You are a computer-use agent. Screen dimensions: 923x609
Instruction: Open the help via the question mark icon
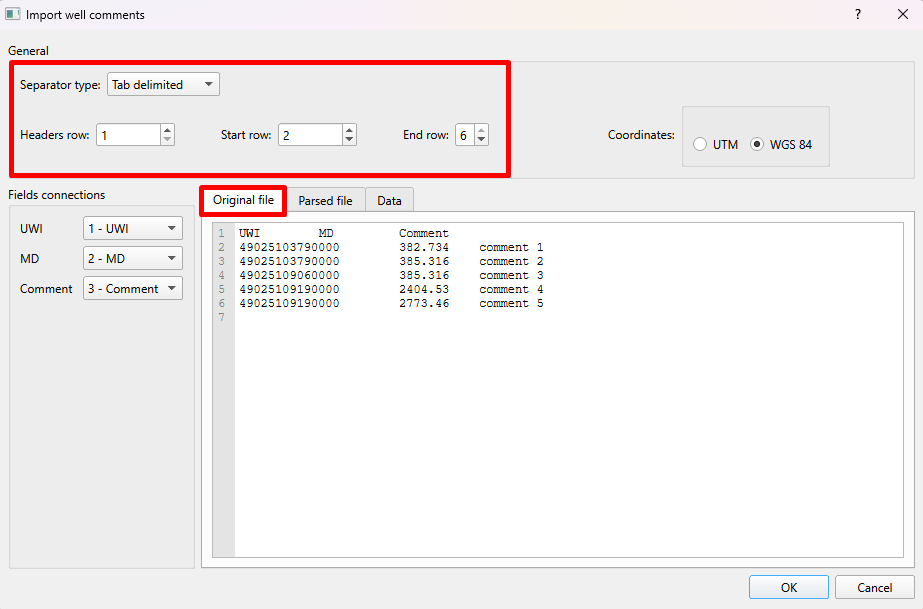click(x=857, y=14)
